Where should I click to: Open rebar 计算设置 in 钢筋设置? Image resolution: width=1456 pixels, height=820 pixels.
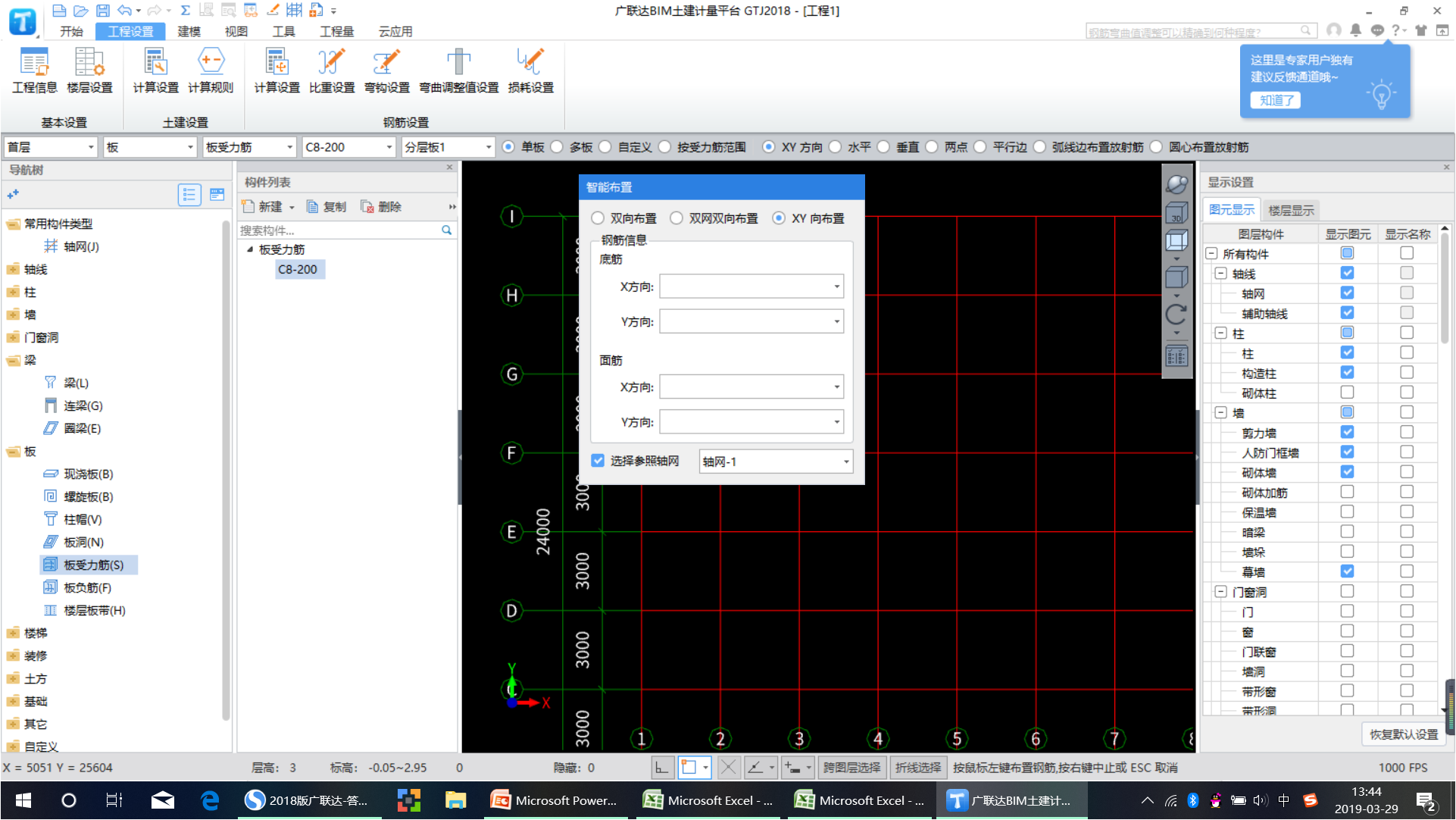point(277,70)
